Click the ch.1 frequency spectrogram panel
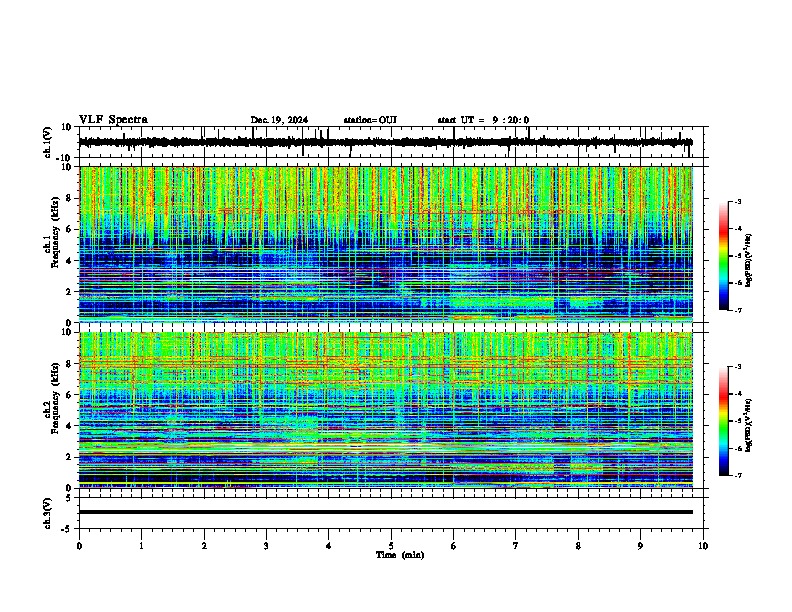The image size is (792, 612). [386, 244]
